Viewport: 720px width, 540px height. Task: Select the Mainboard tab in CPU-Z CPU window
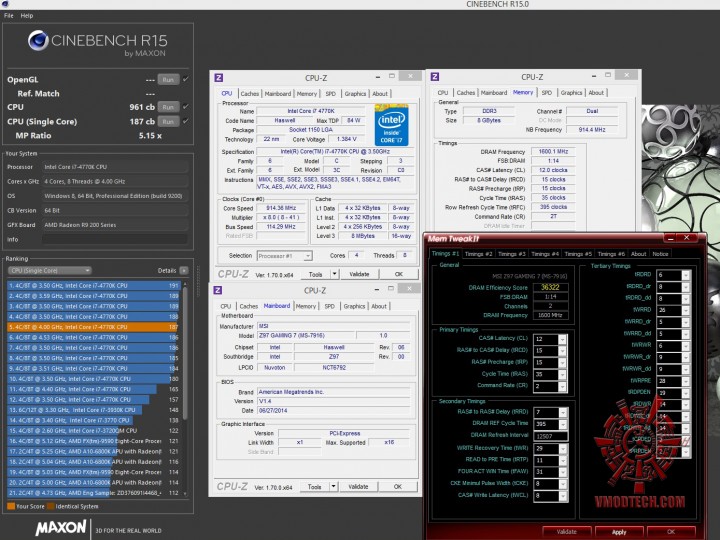(x=277, y=94)
